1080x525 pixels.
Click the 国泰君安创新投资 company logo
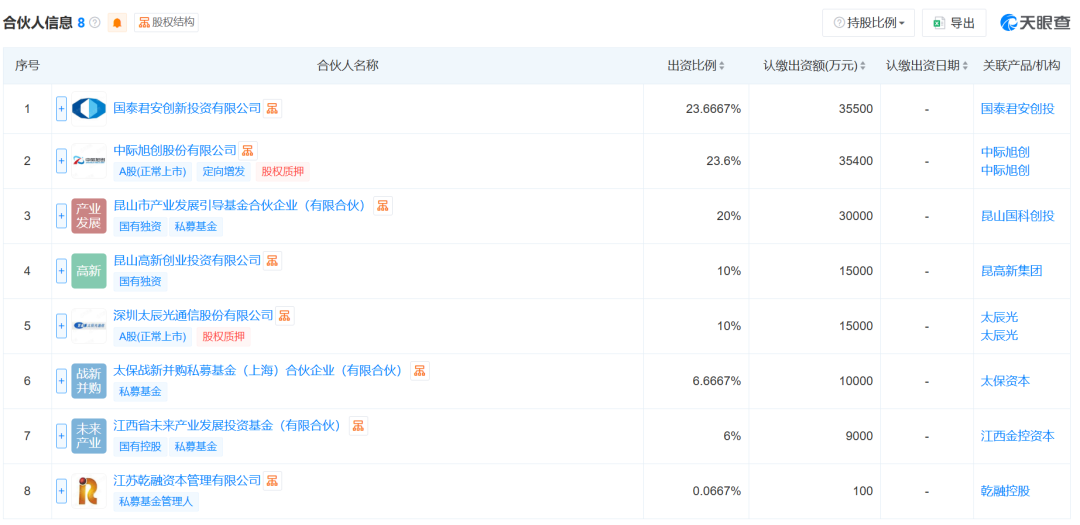tap(88, 109)
